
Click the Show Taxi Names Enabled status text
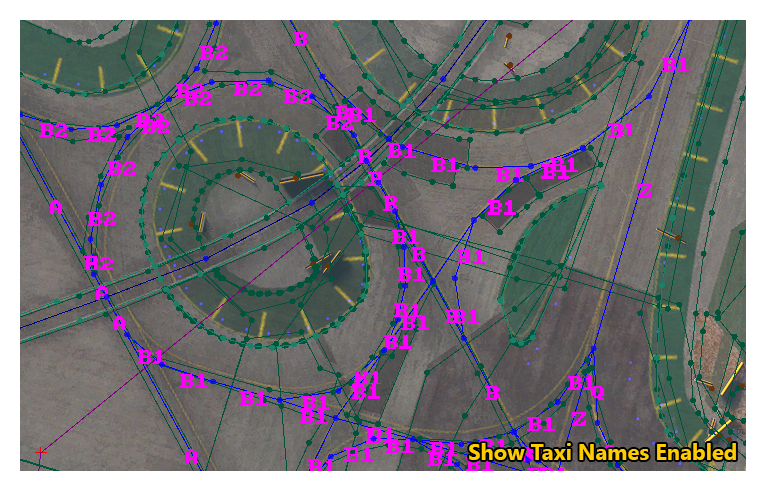coord(602,453)
